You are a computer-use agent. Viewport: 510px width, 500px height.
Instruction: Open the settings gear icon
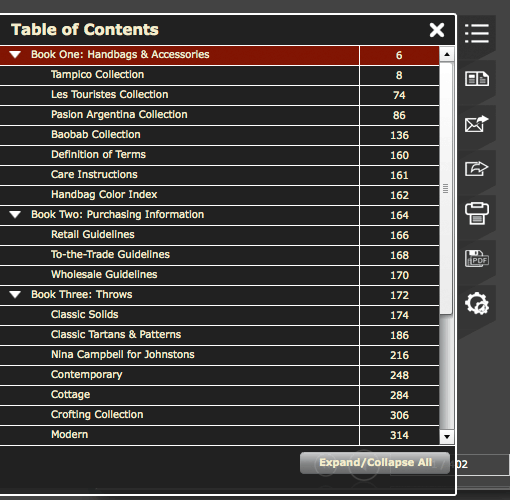[477, 303]
